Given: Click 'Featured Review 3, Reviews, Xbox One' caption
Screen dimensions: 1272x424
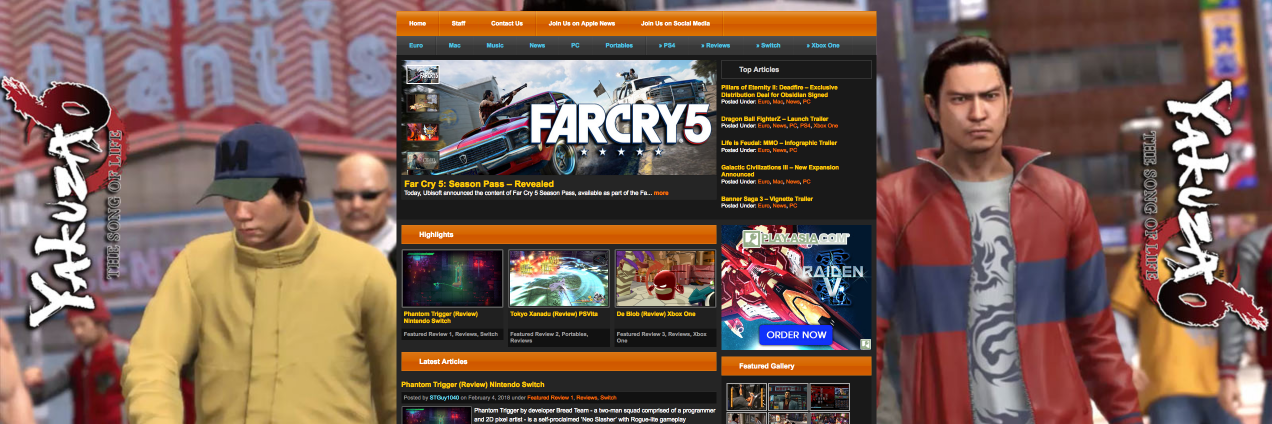Looking at the screenshot, I should [x=662, y=337].
